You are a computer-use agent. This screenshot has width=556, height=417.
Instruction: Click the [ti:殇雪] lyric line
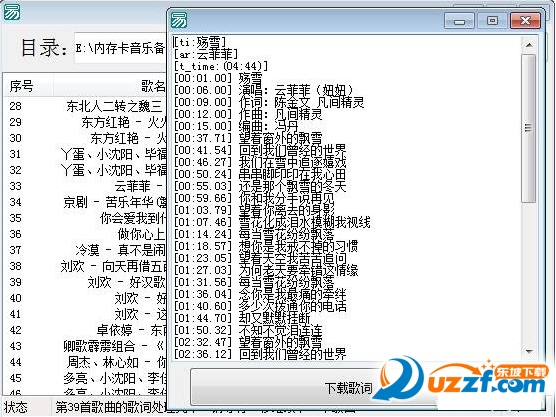pos(200,42)
